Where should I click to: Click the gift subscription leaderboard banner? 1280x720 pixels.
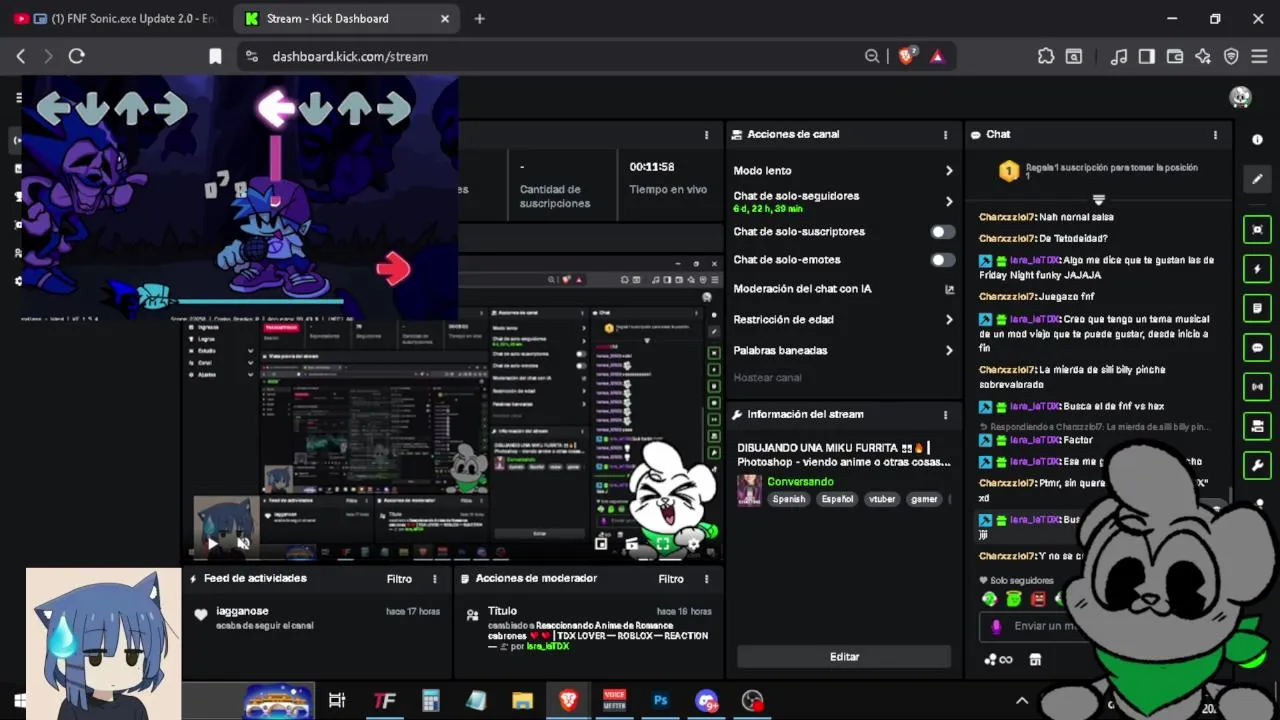(1098, 172)
